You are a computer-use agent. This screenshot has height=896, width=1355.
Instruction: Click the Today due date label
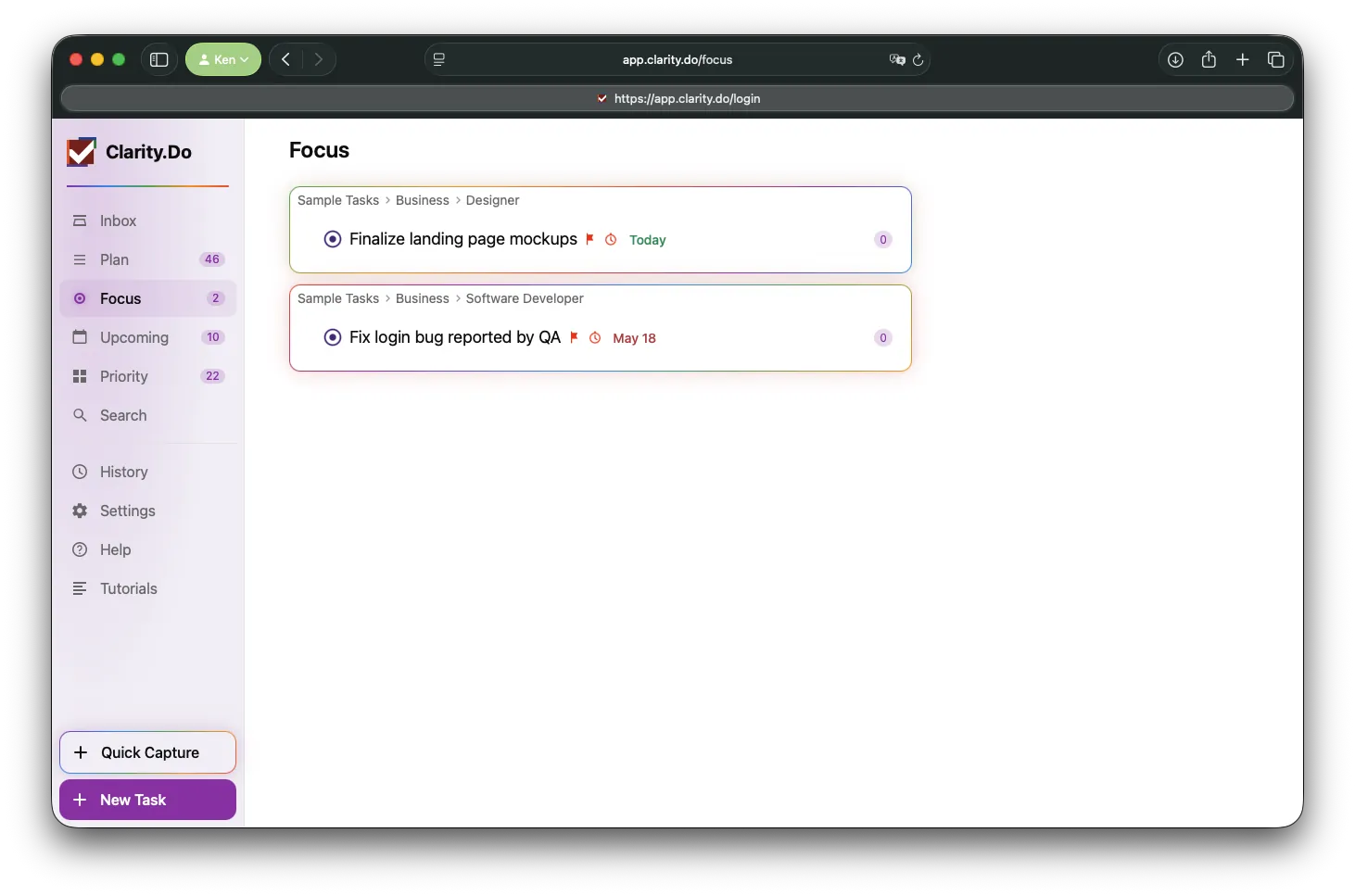tap(648, 240)
